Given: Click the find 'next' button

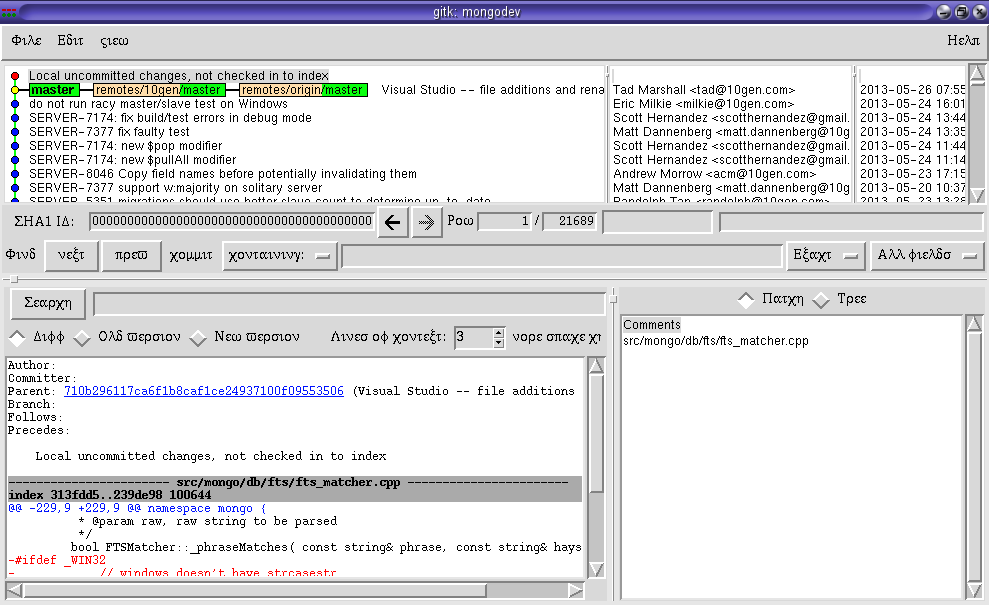Looking at the screenshot, I should click(70, 256).
